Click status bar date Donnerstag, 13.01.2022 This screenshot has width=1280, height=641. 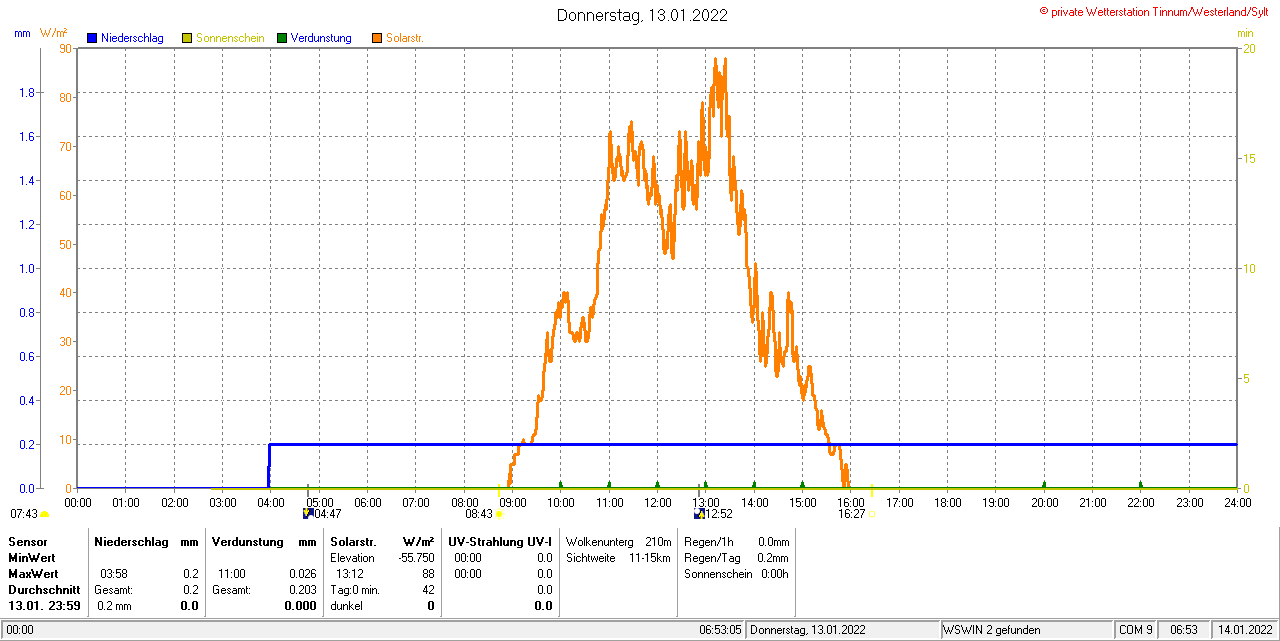[808, 630]
